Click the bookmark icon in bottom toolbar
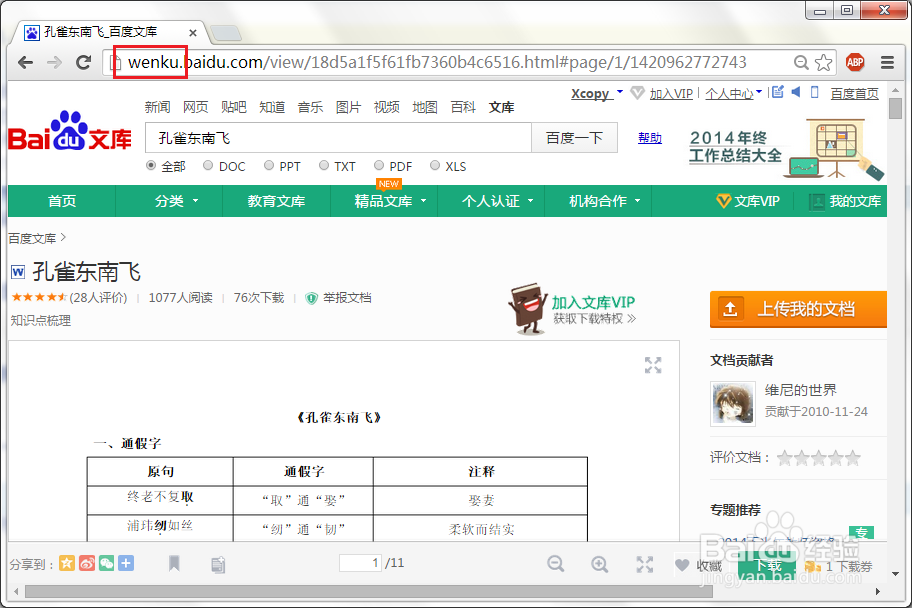The width and height of the screenshot is (912, 608). click(x=174, y=563)
